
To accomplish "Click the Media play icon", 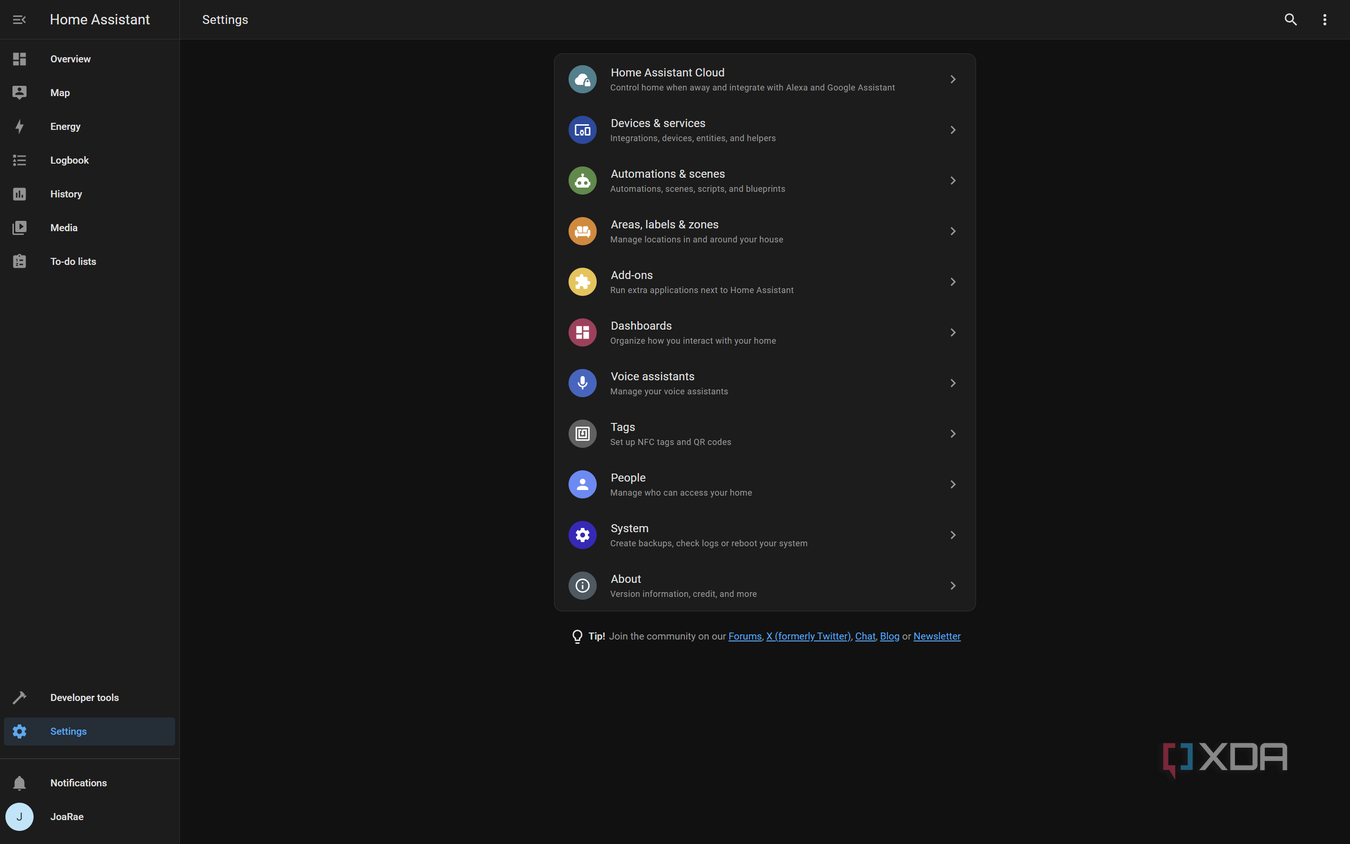I will (19, 228).
